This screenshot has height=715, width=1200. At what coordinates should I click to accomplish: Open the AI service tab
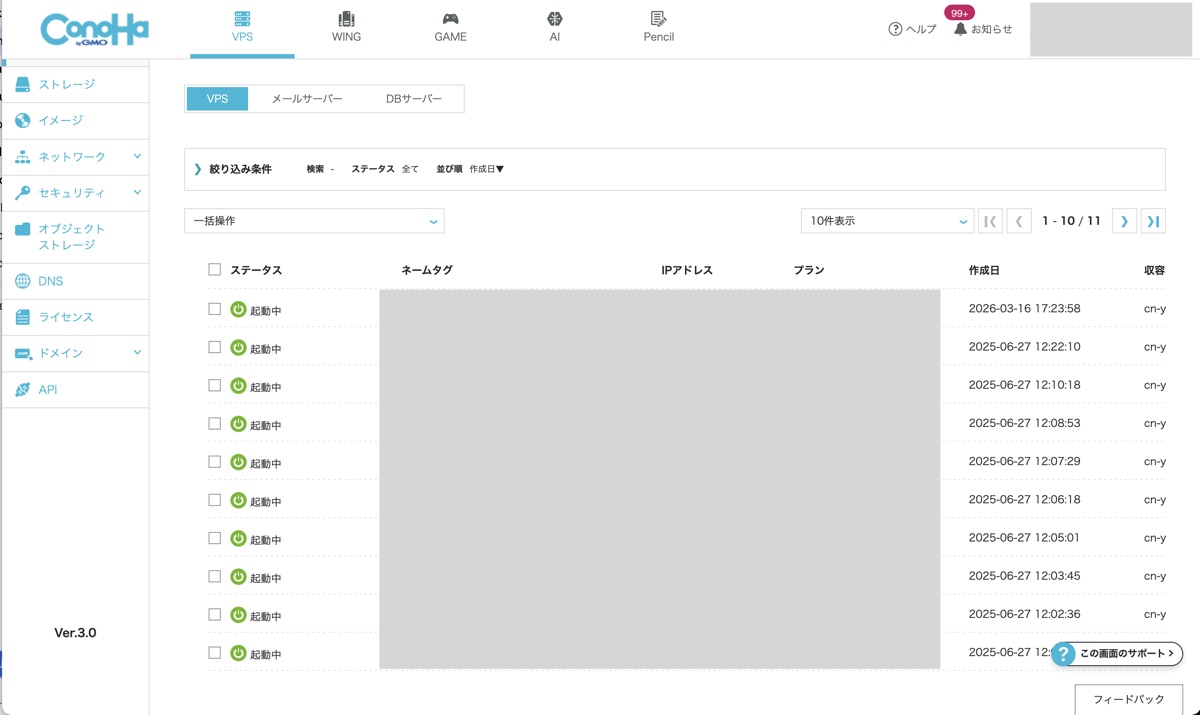click(555, 28)
